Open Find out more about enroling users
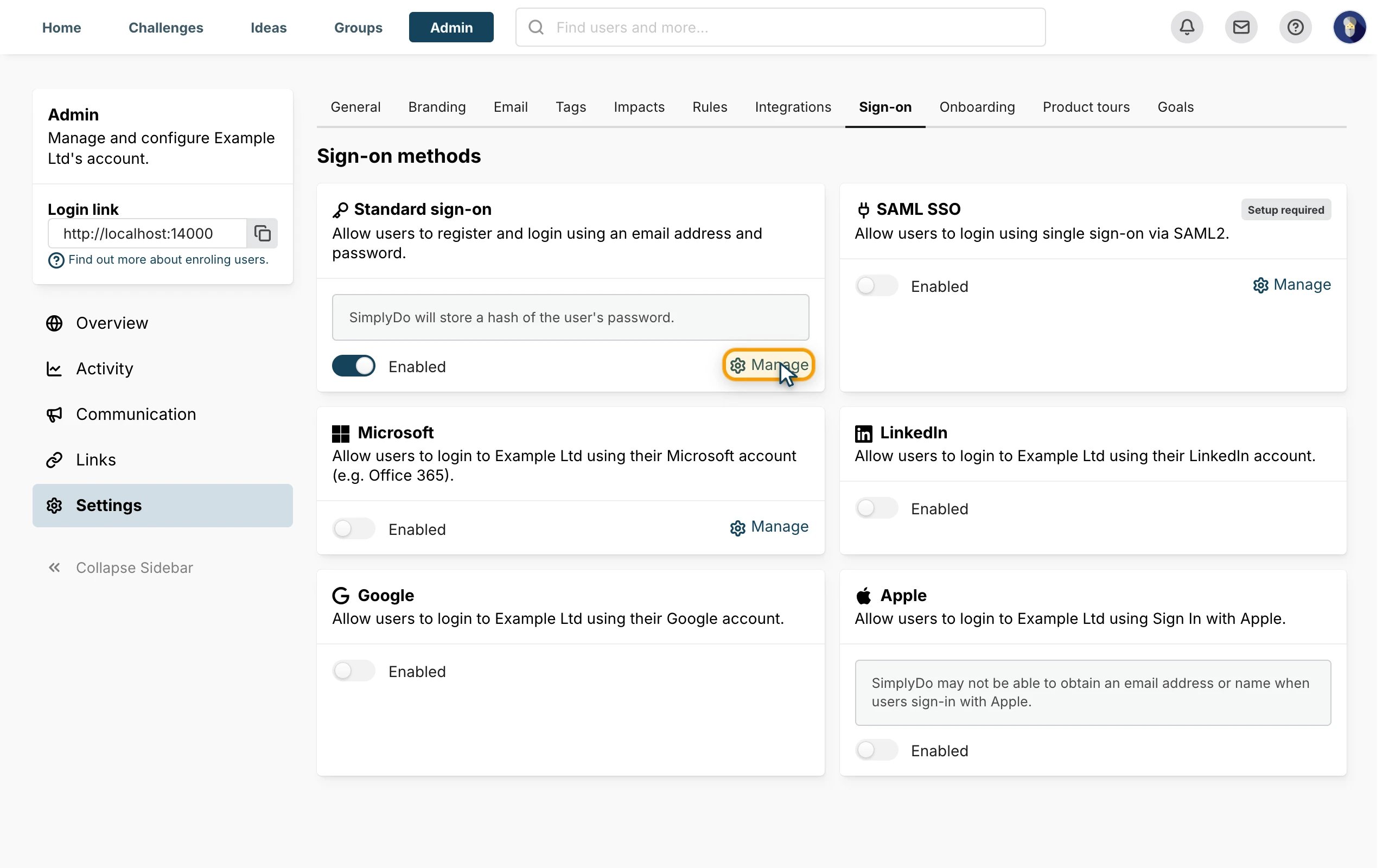 [x=168, y=259]
